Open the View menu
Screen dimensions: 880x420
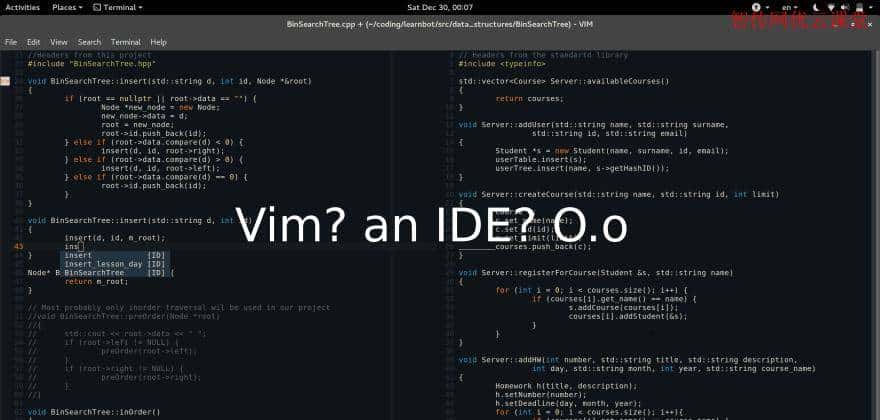pos(59,42)
